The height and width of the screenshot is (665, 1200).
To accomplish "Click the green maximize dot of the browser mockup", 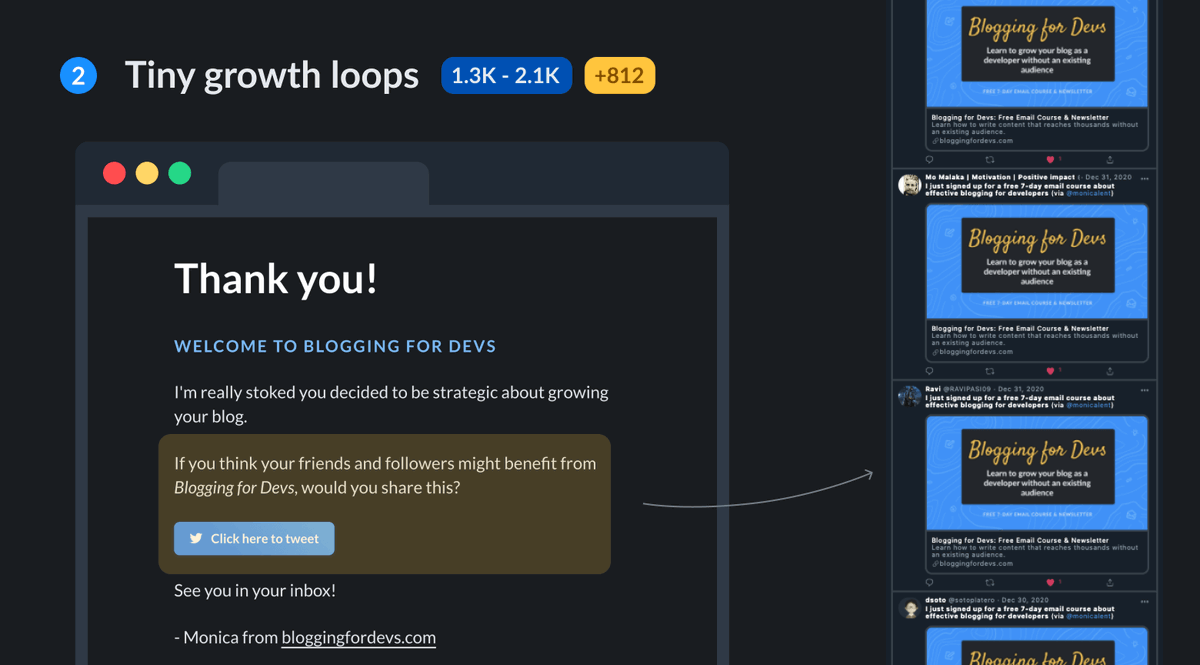I will click(179, 173).
